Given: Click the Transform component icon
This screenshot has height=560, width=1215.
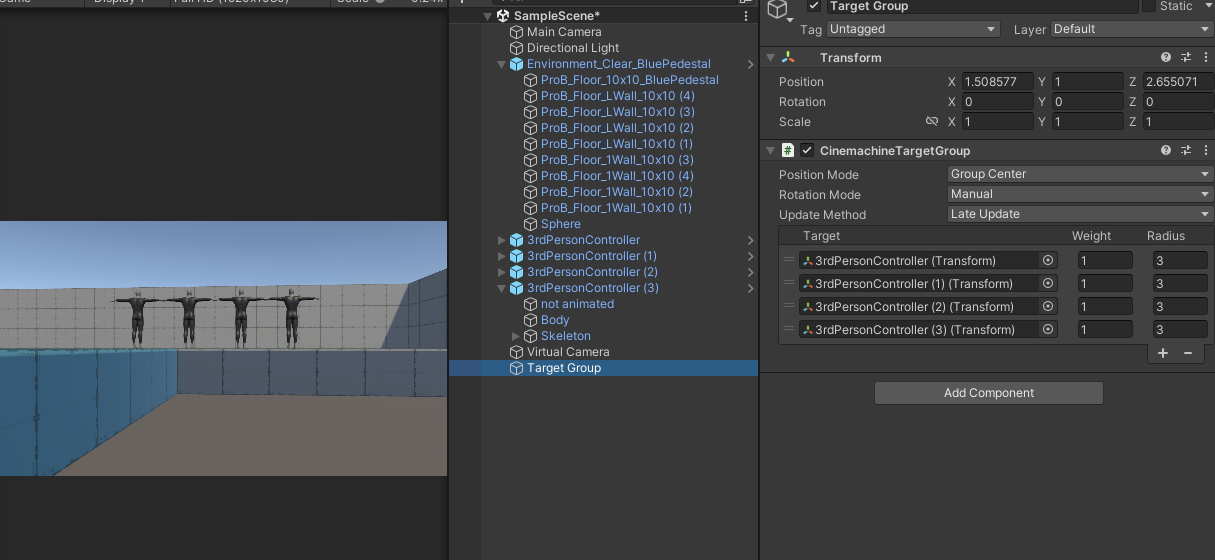Looking at the screenshot, I should (788, 58).
